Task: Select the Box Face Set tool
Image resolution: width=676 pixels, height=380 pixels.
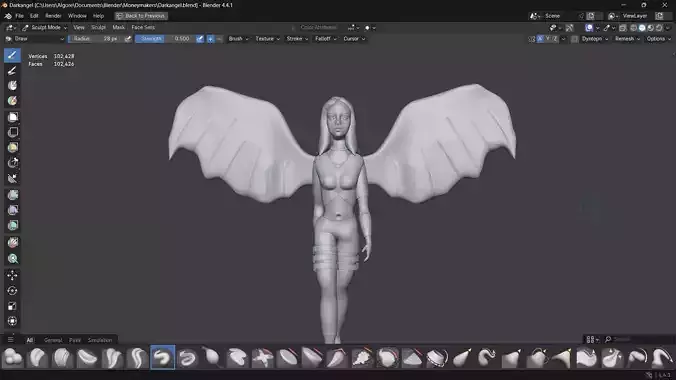Action: [x=12, y=148]
